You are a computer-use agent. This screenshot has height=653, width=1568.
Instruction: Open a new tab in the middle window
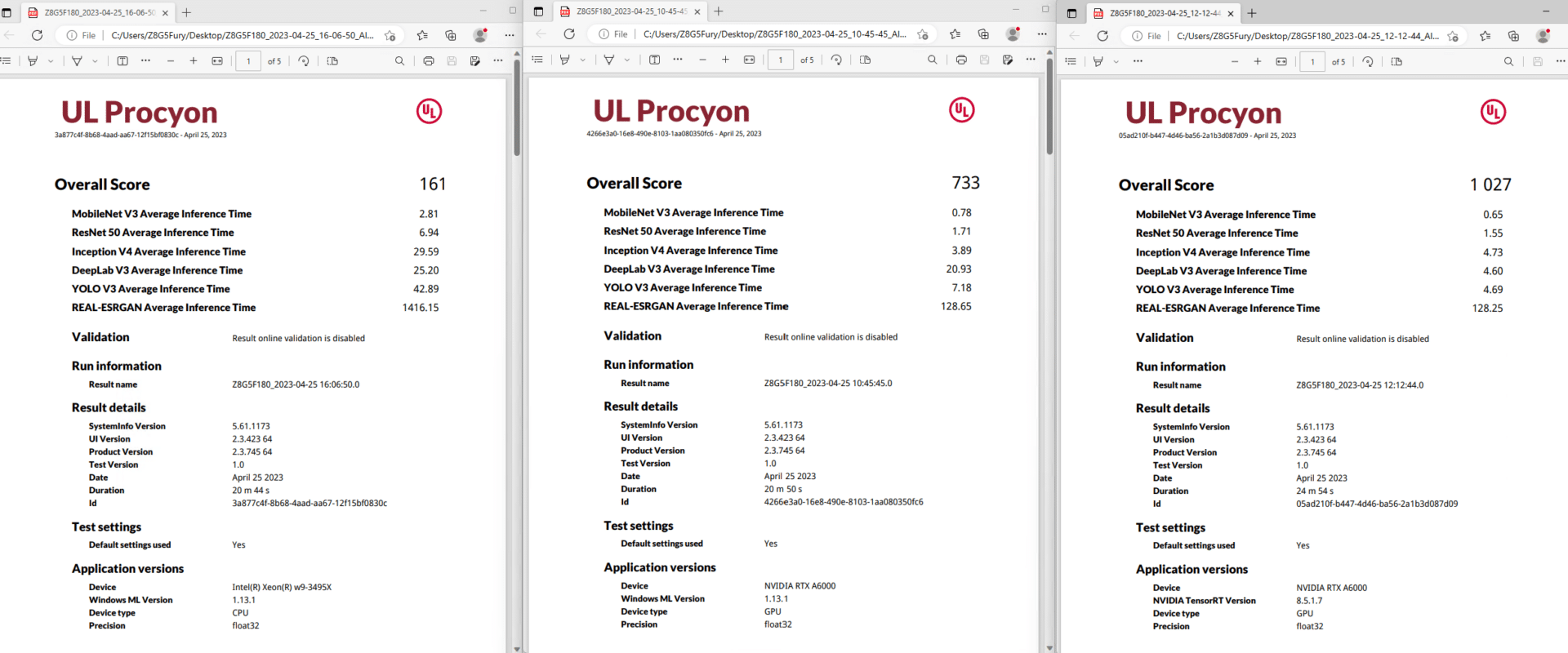719,11
